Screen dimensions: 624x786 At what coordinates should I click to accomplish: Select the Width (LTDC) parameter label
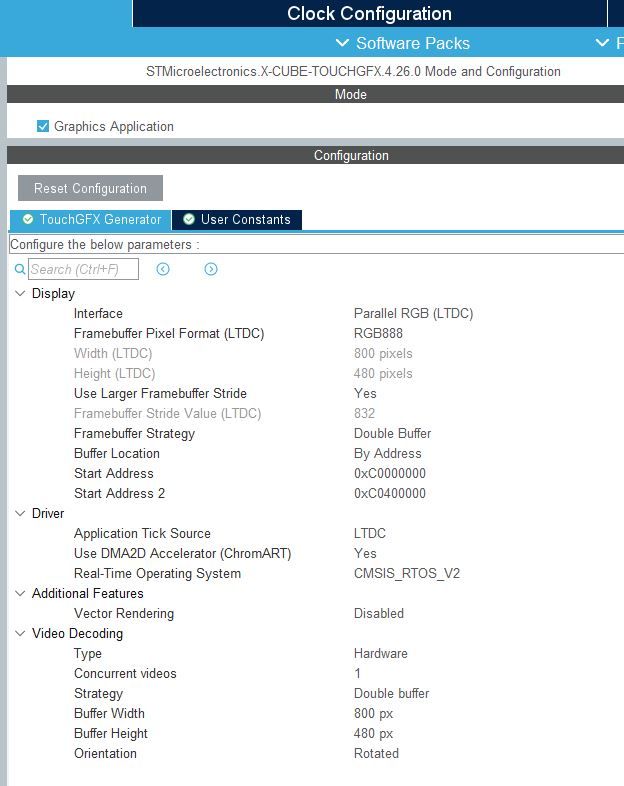pos(113,353)
